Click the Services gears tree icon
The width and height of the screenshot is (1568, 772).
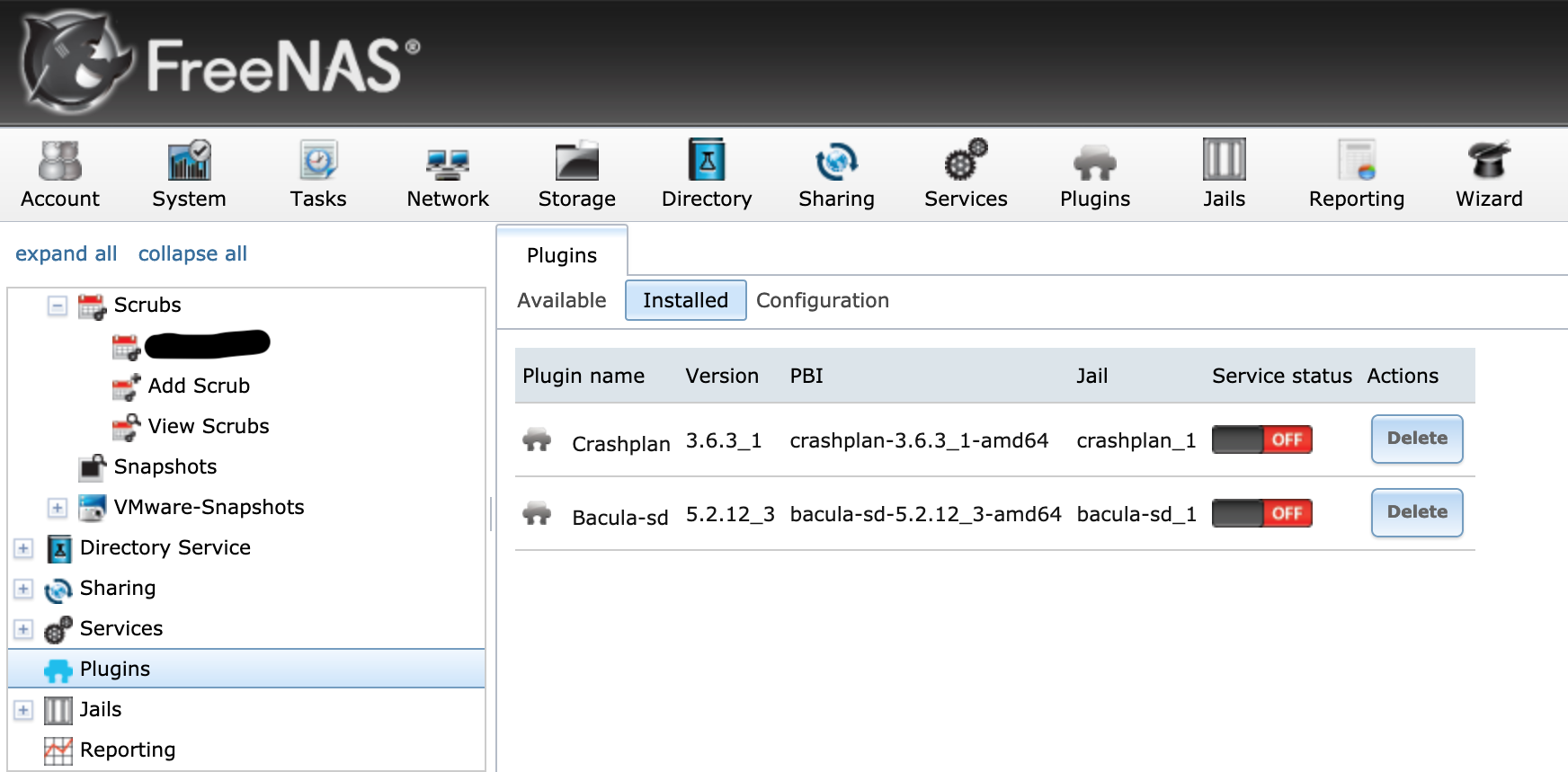(x=58, y=629)
